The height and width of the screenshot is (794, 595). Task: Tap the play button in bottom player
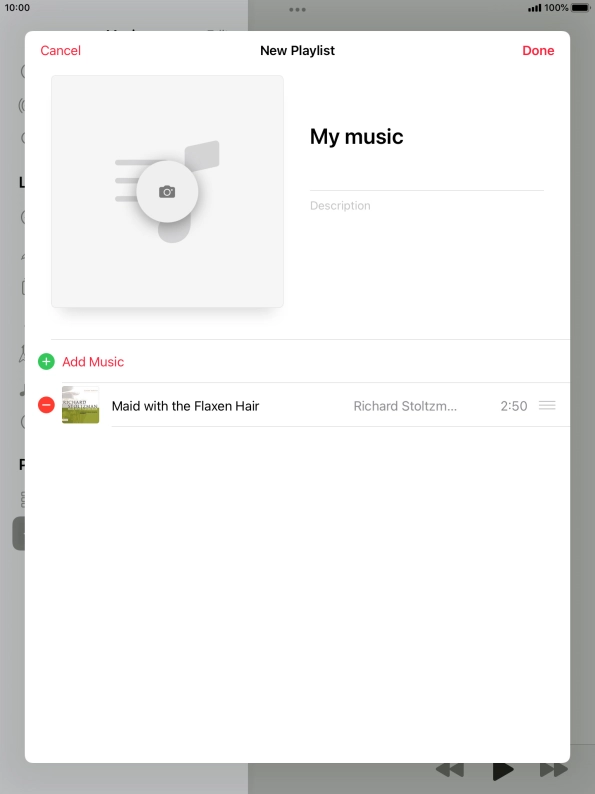(x=503, y=771)
